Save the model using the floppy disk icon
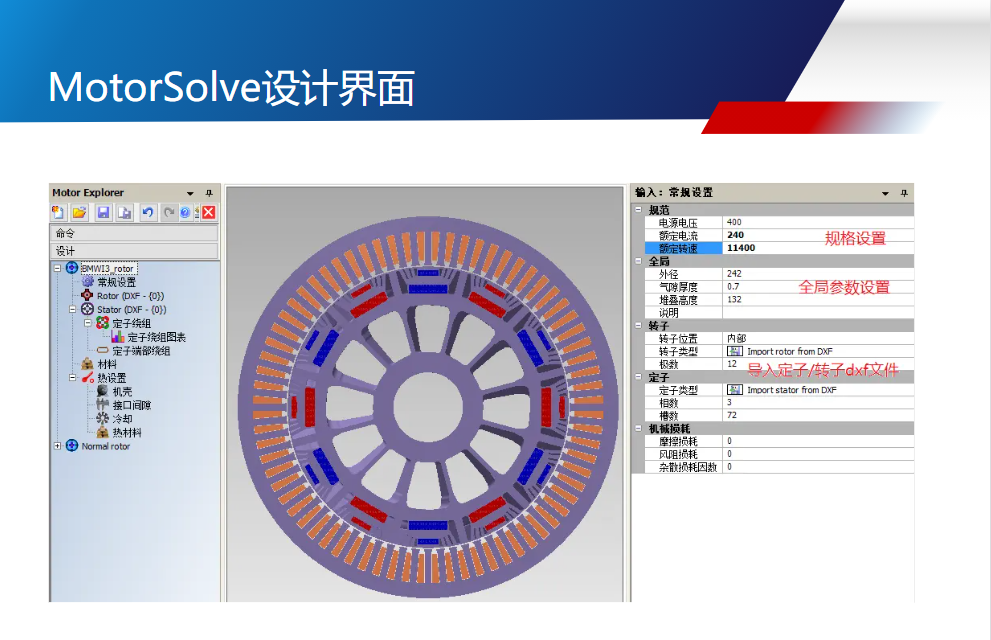The height and width of the screenshot is (640, 991). point(103,212)
